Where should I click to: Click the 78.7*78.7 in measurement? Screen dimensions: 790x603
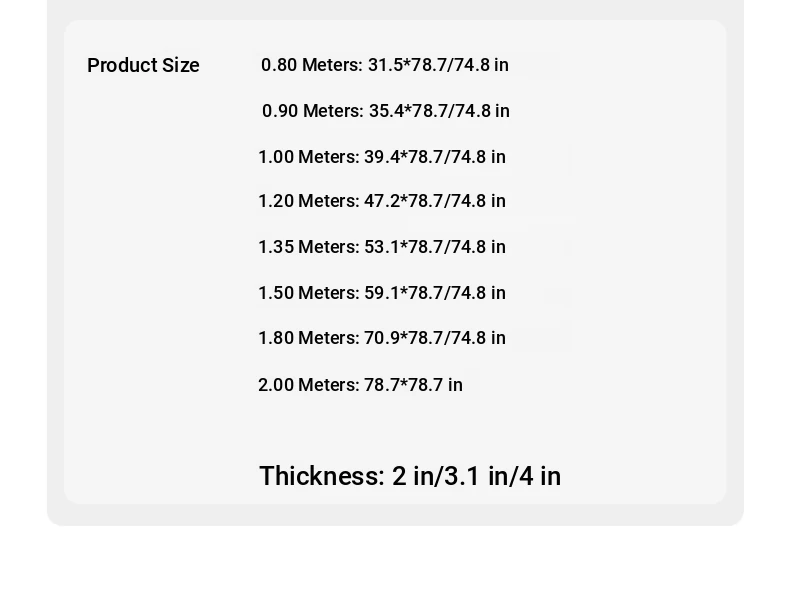pos(413,385)
